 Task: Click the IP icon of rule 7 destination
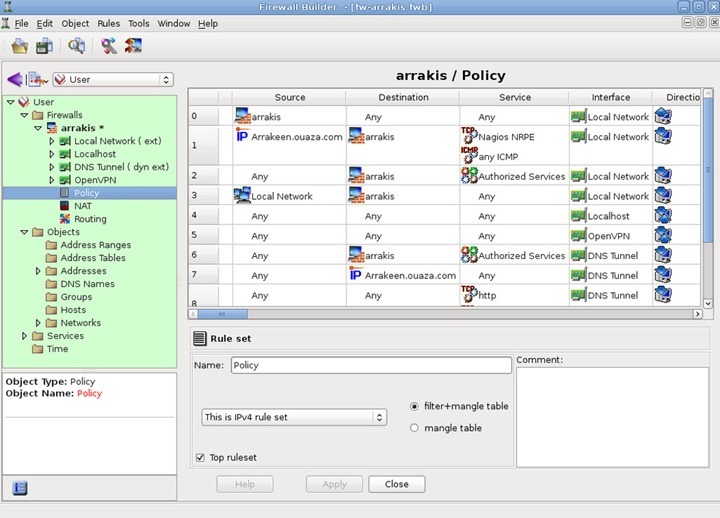(355, 274)
